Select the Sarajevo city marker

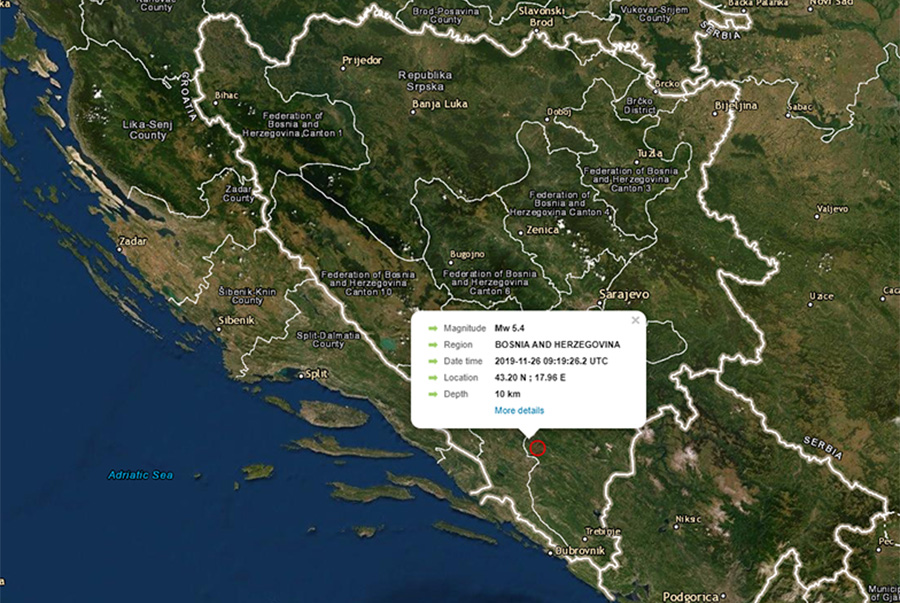click(x=602, y=302)
